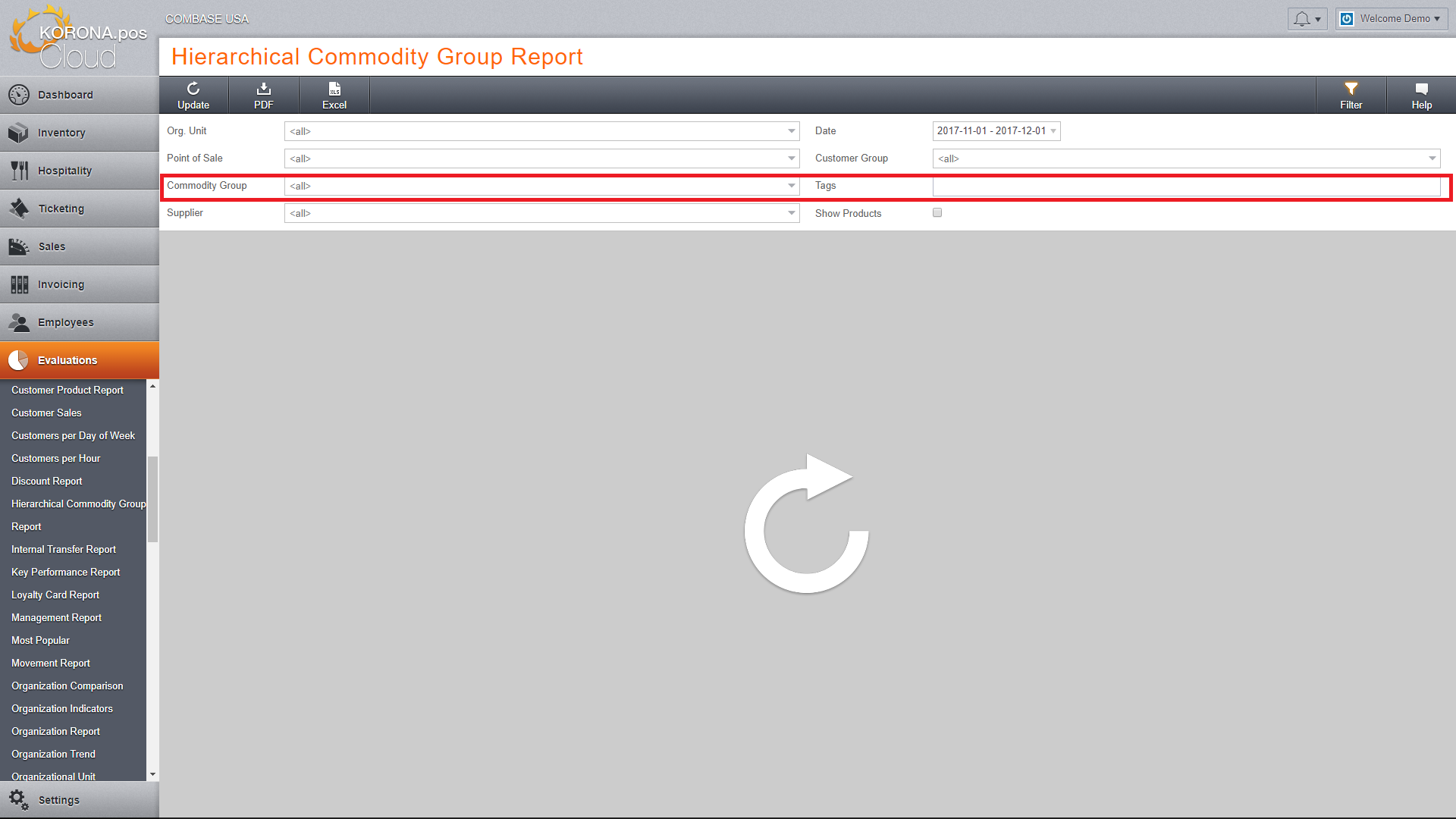Open the Org. Unit dropdown

pos(542,131)
